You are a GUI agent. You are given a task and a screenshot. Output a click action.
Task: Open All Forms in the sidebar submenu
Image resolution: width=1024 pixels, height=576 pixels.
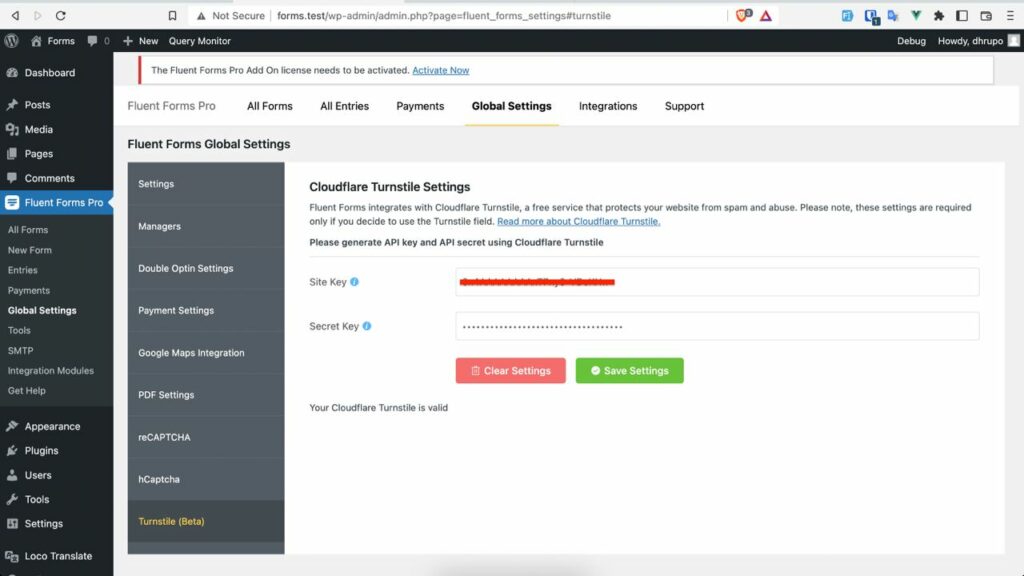coord(28,230)
